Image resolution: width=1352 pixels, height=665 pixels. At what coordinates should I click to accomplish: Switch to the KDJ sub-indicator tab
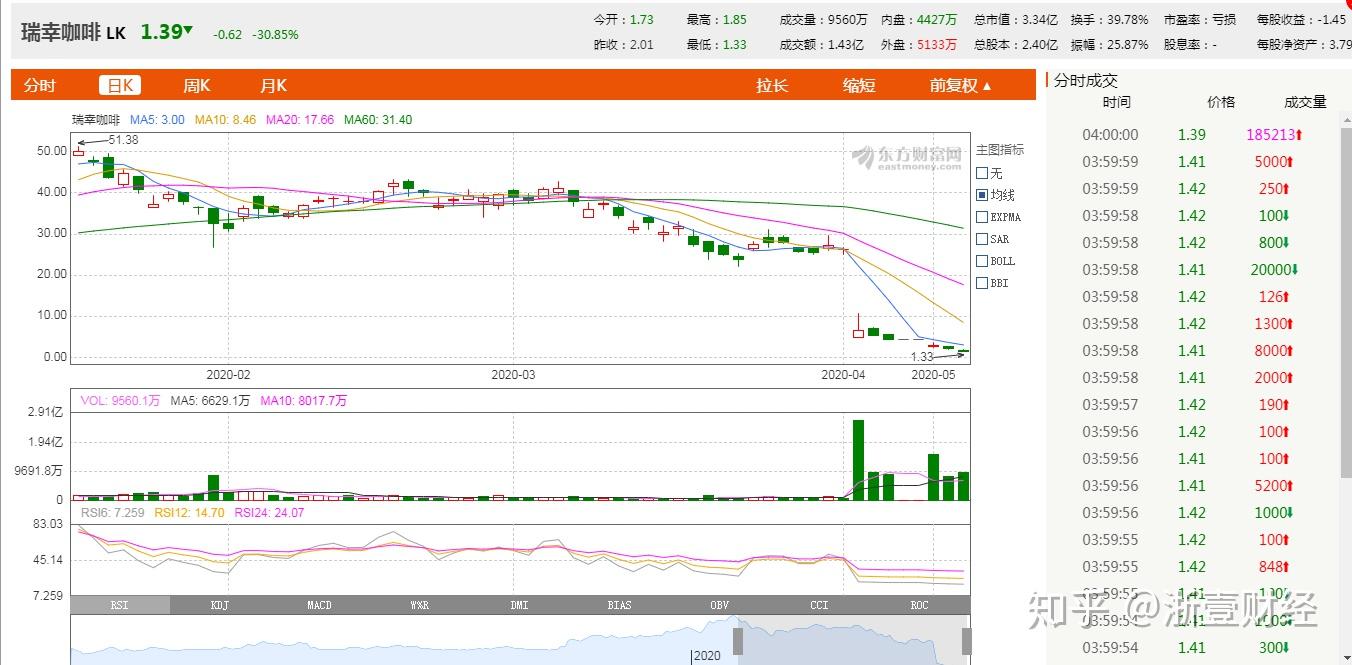(x=219, y=605)
